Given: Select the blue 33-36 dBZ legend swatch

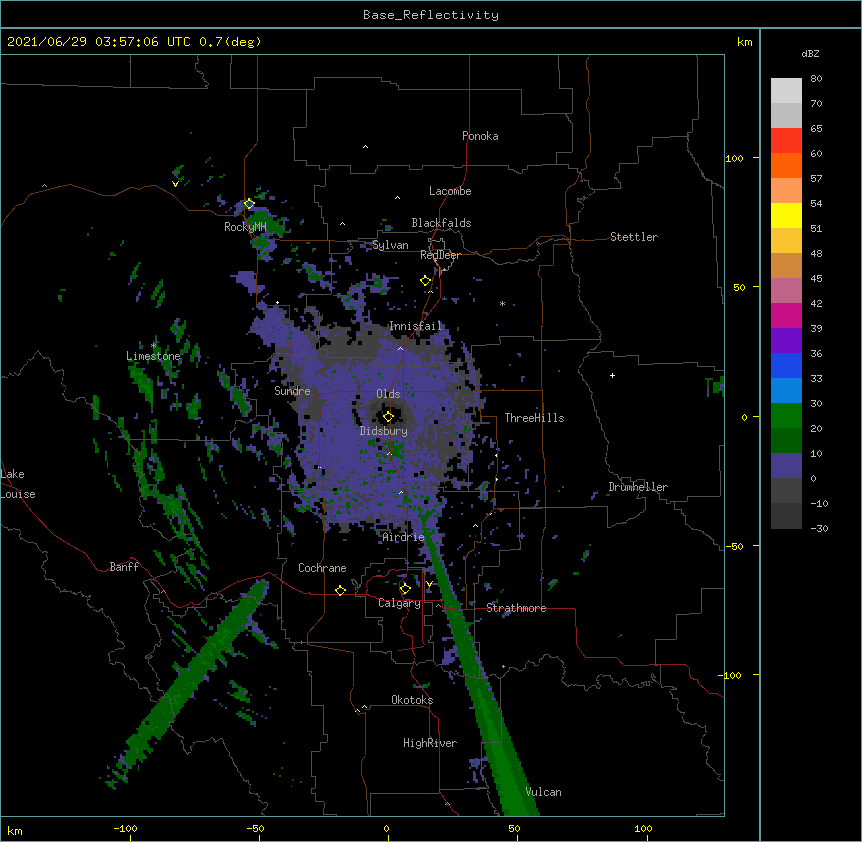Looking at the screenshot, I should (786, 365).
